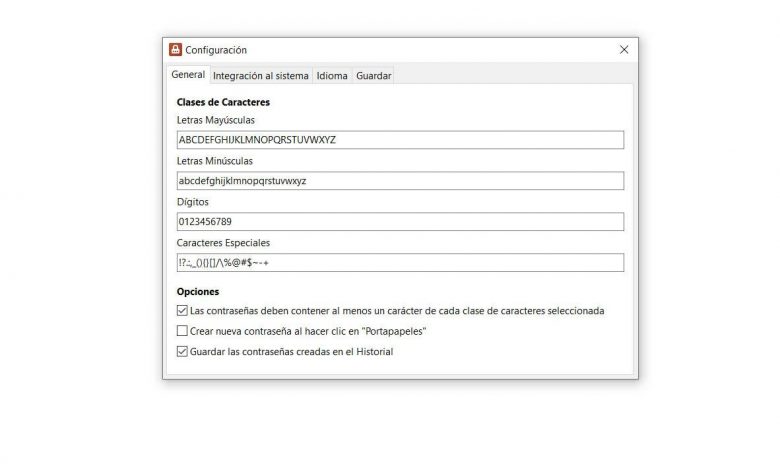Click the Opciones section heading
Viewport: 780px width, 470px height.
tap(198, 292)
